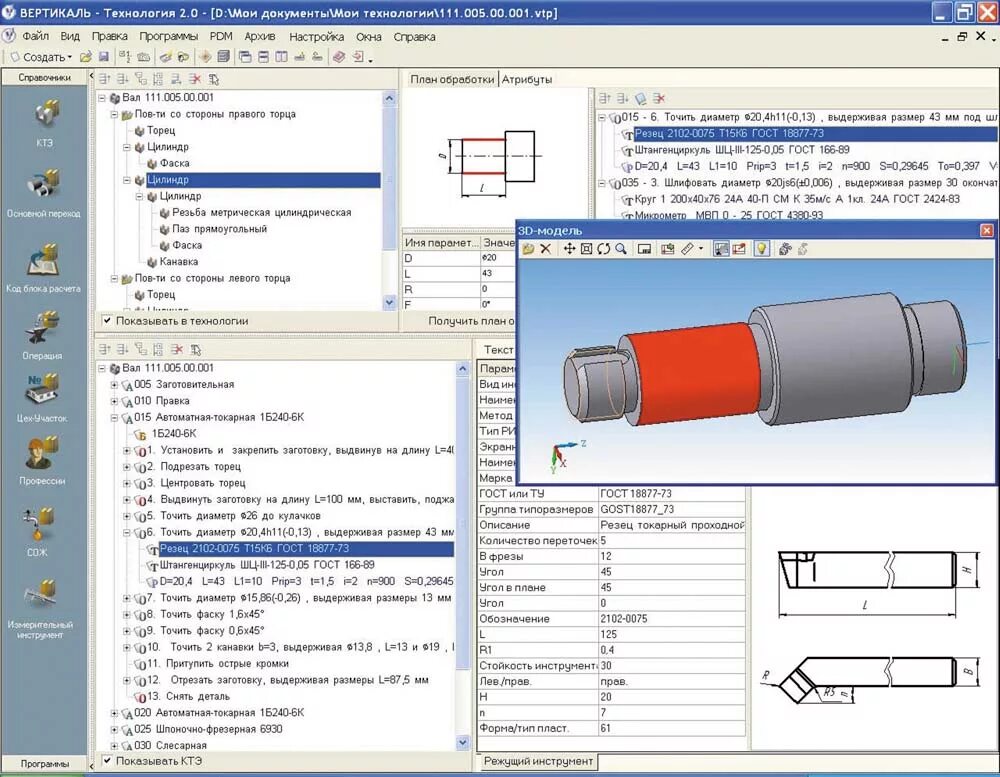Select the Резьба метрическая цилиндрическая tree item
Viewport: 1000px width, 777px height.
coord(261,212)
